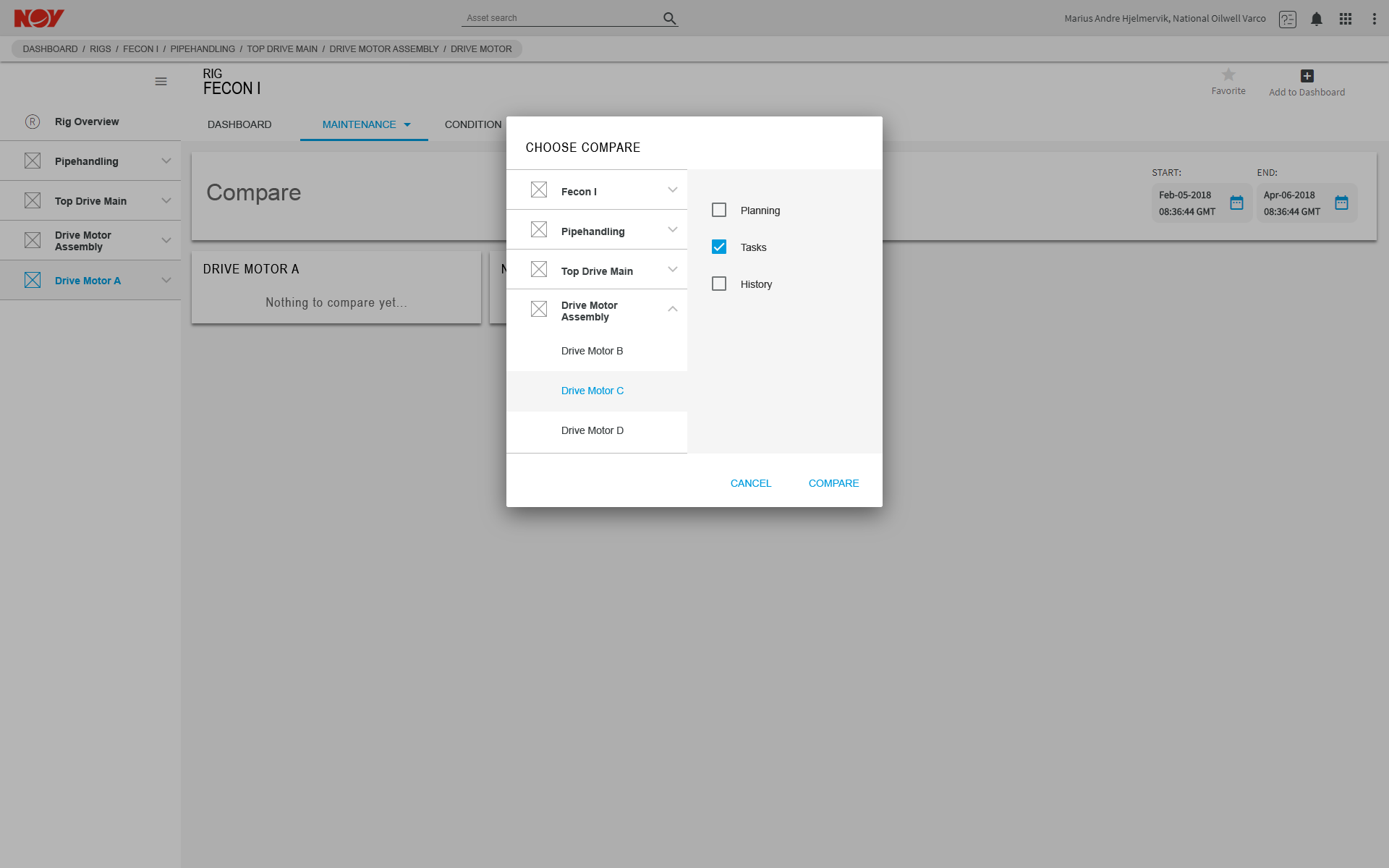Open notifications bell
This screenshot has width=1389, height=868.
(1317, 19)
